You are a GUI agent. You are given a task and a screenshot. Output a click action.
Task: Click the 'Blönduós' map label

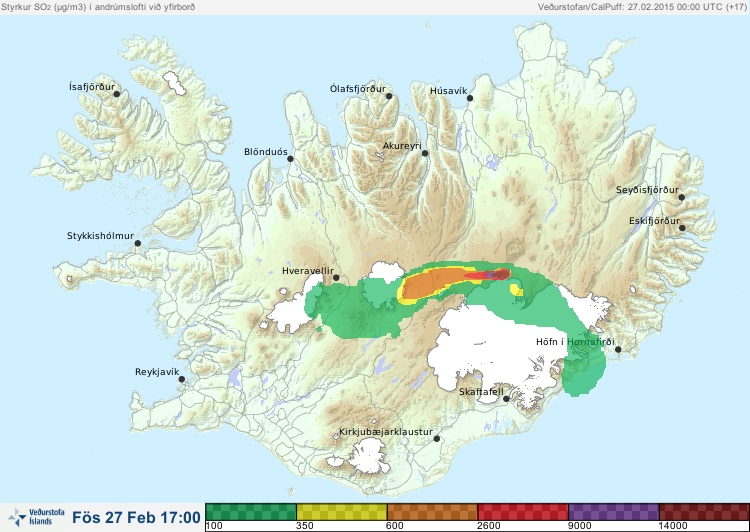[x=265, y=152]
